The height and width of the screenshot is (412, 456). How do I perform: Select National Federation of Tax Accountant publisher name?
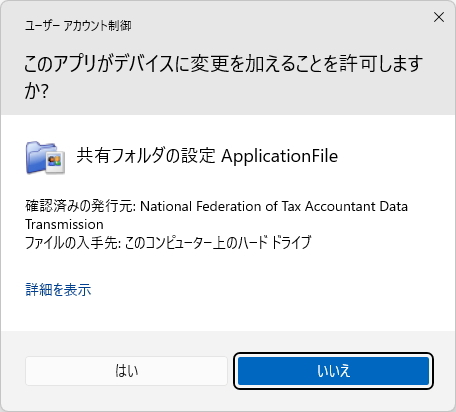click(x=254, y=206)
